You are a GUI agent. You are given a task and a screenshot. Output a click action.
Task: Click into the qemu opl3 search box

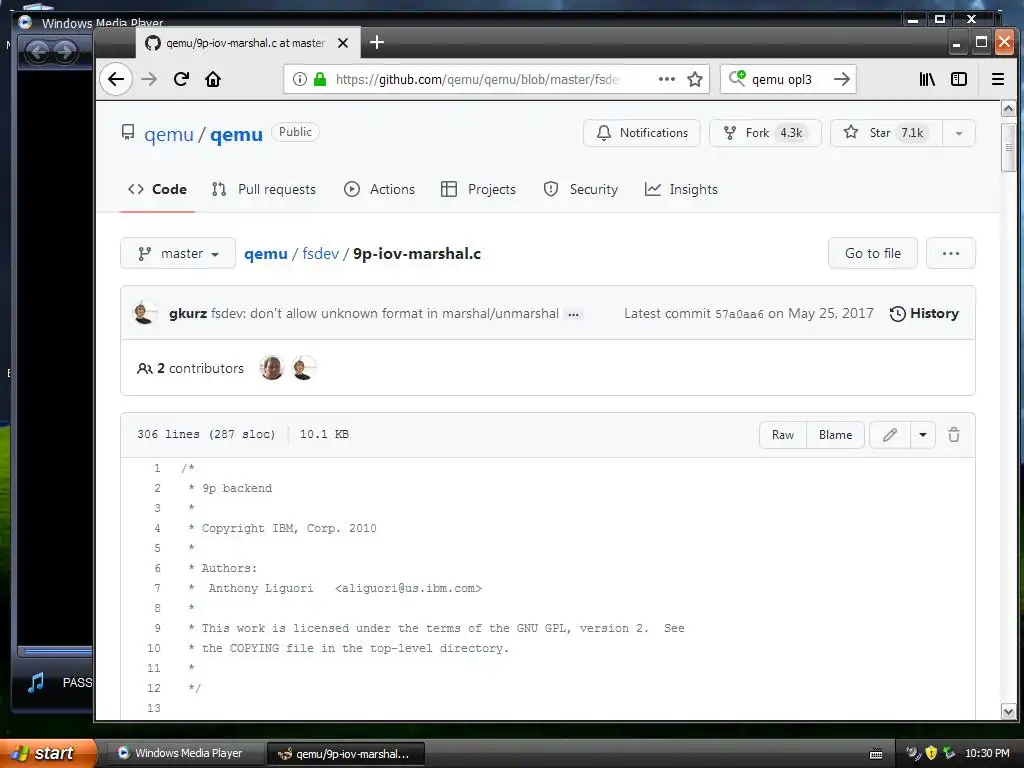tap(787, 80)
